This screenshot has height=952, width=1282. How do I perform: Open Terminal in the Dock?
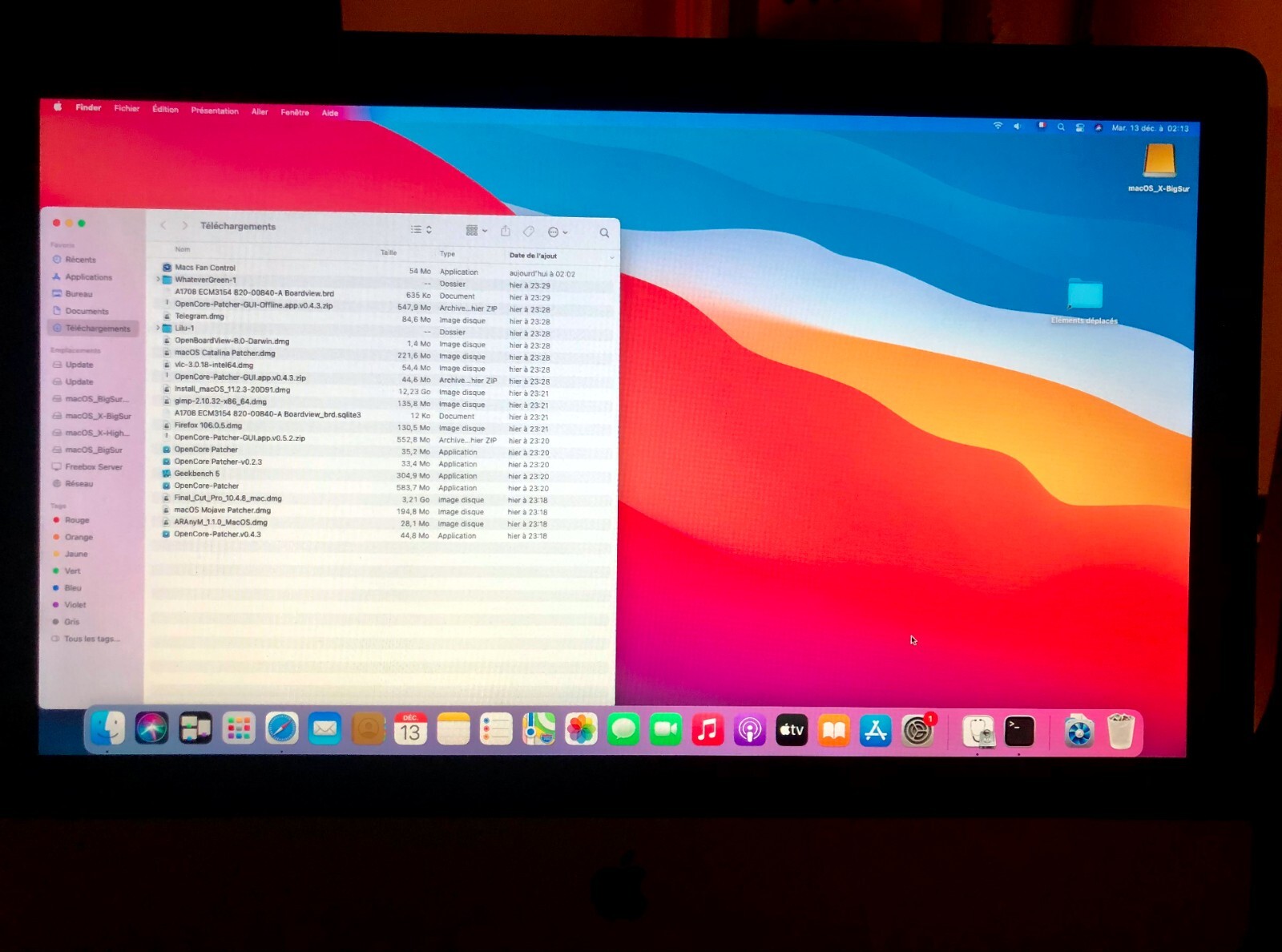click(x=1020, y=731)
